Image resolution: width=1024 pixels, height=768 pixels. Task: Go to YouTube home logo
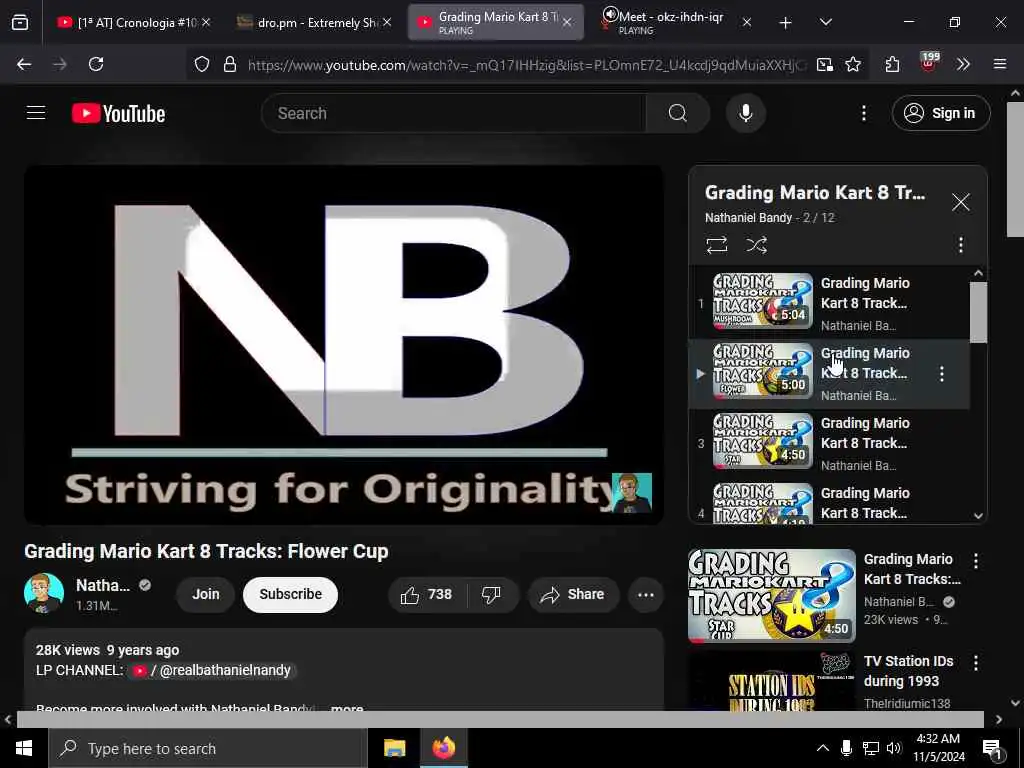(118, 113)
